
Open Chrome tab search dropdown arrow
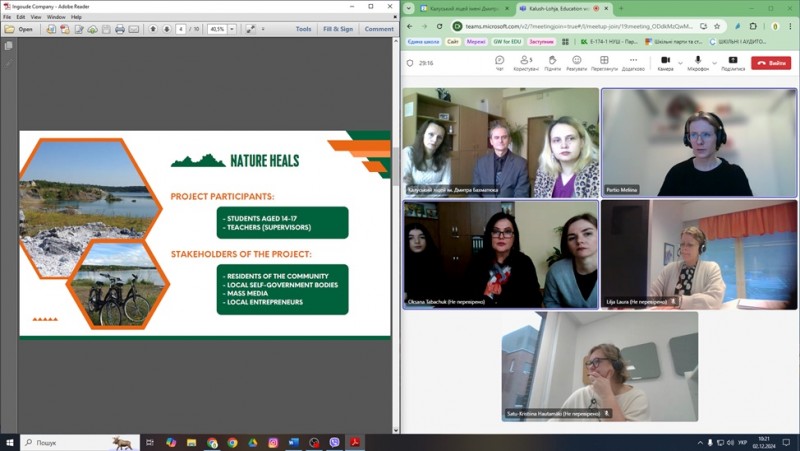[409, 9]
